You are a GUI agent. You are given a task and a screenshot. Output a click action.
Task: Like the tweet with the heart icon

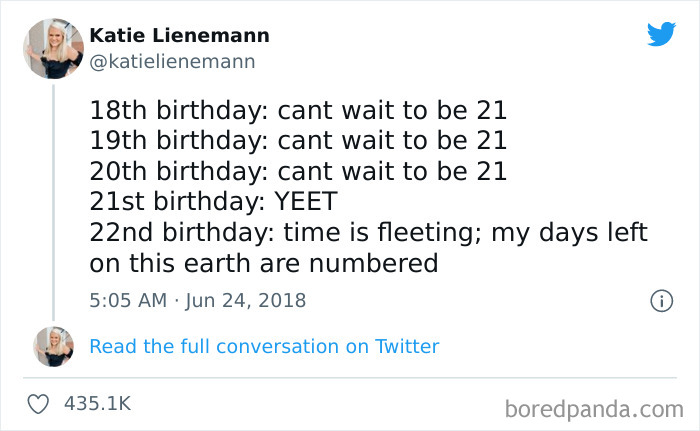click(x=40, y=404)
